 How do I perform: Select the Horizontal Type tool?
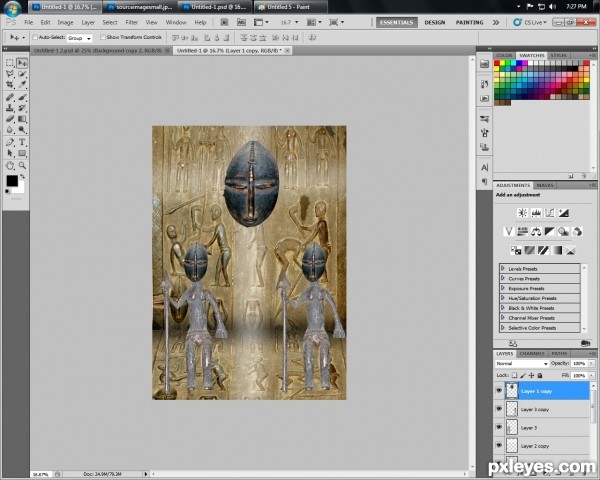[22, 142]
